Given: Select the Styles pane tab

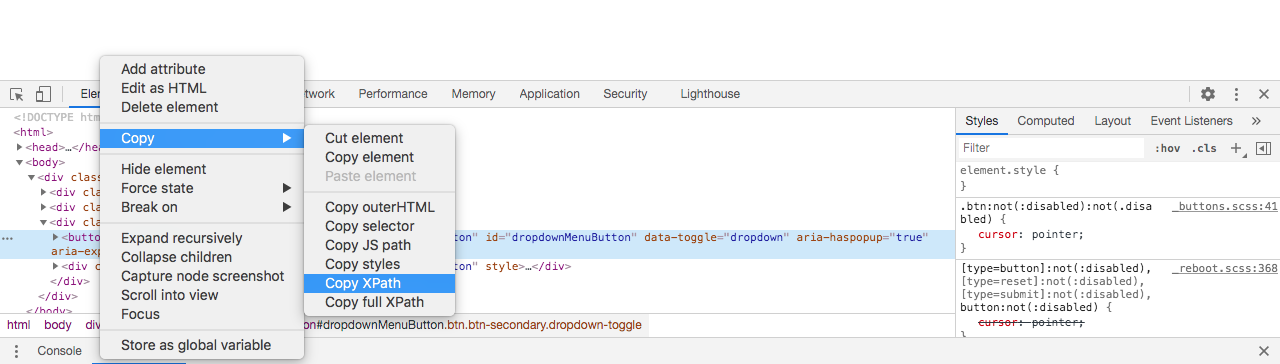Looking at the screenshot, I should 982,121.
